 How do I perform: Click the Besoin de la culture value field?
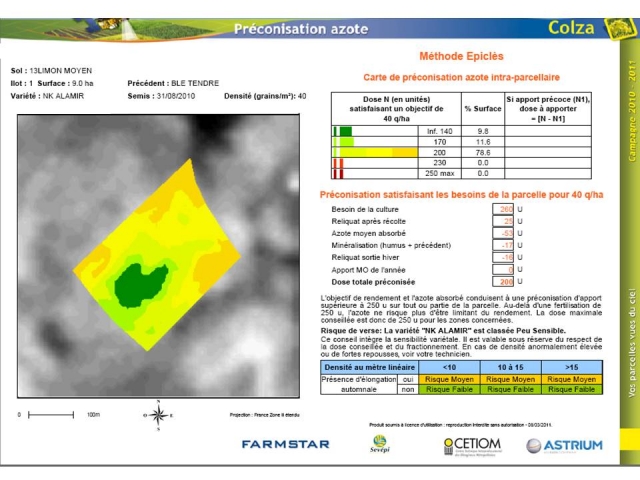point(505,209)
